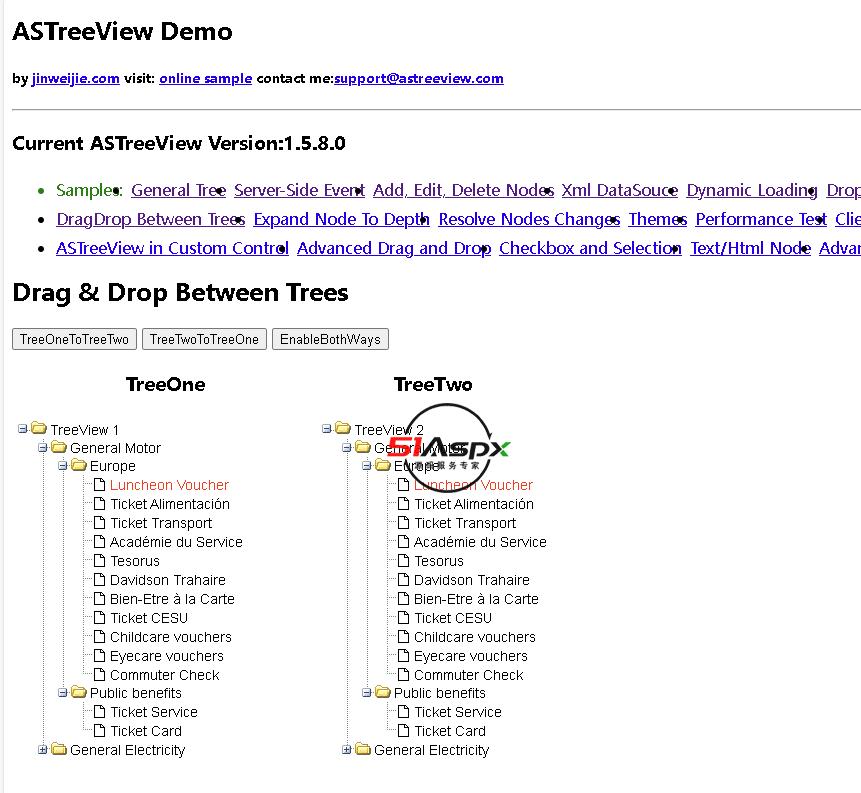
Task: Select Childcare vouchers in TreeOne
Action: tap(171, 637)
